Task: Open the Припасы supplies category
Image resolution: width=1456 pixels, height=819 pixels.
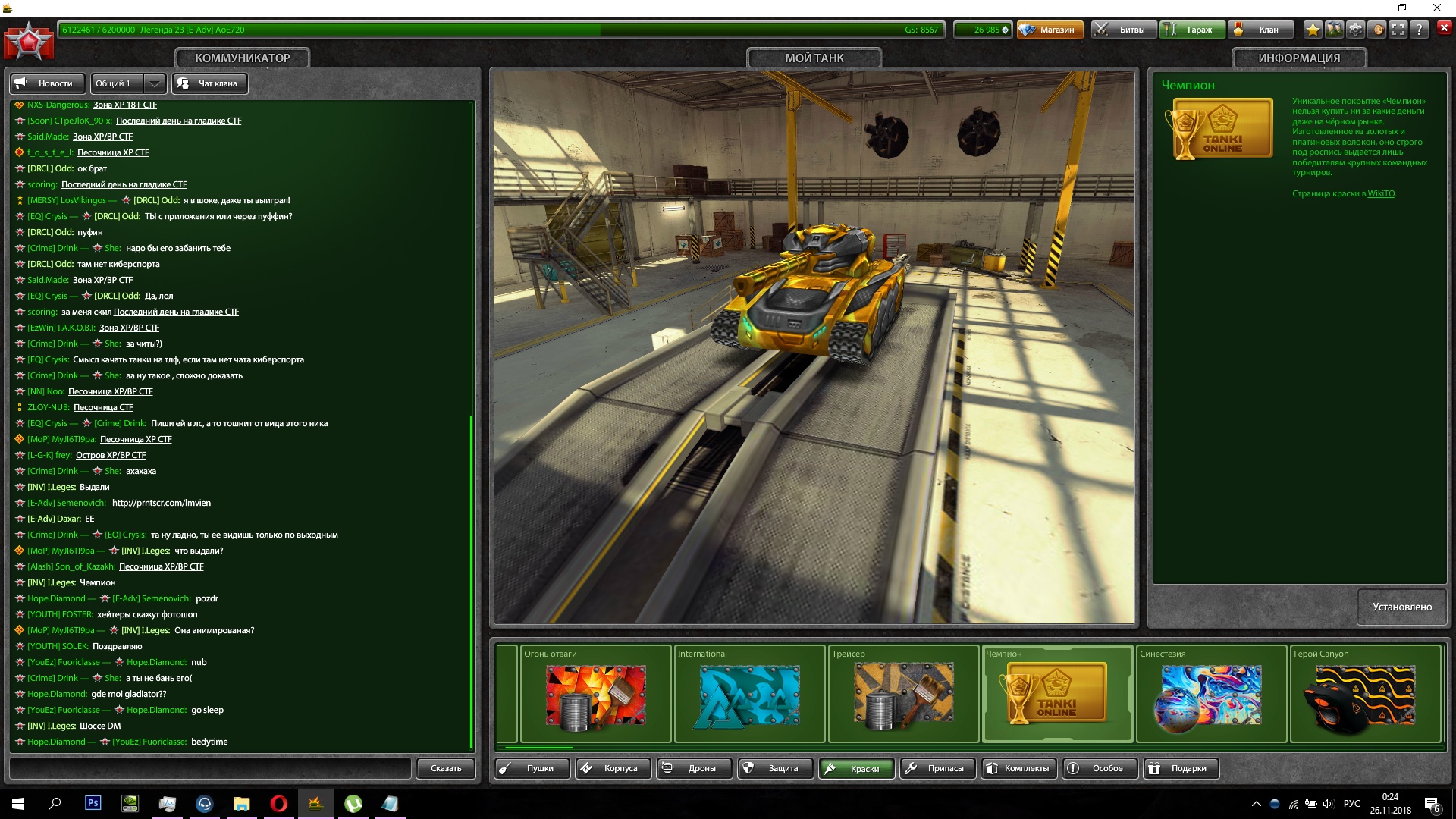Action: point(938,768)
